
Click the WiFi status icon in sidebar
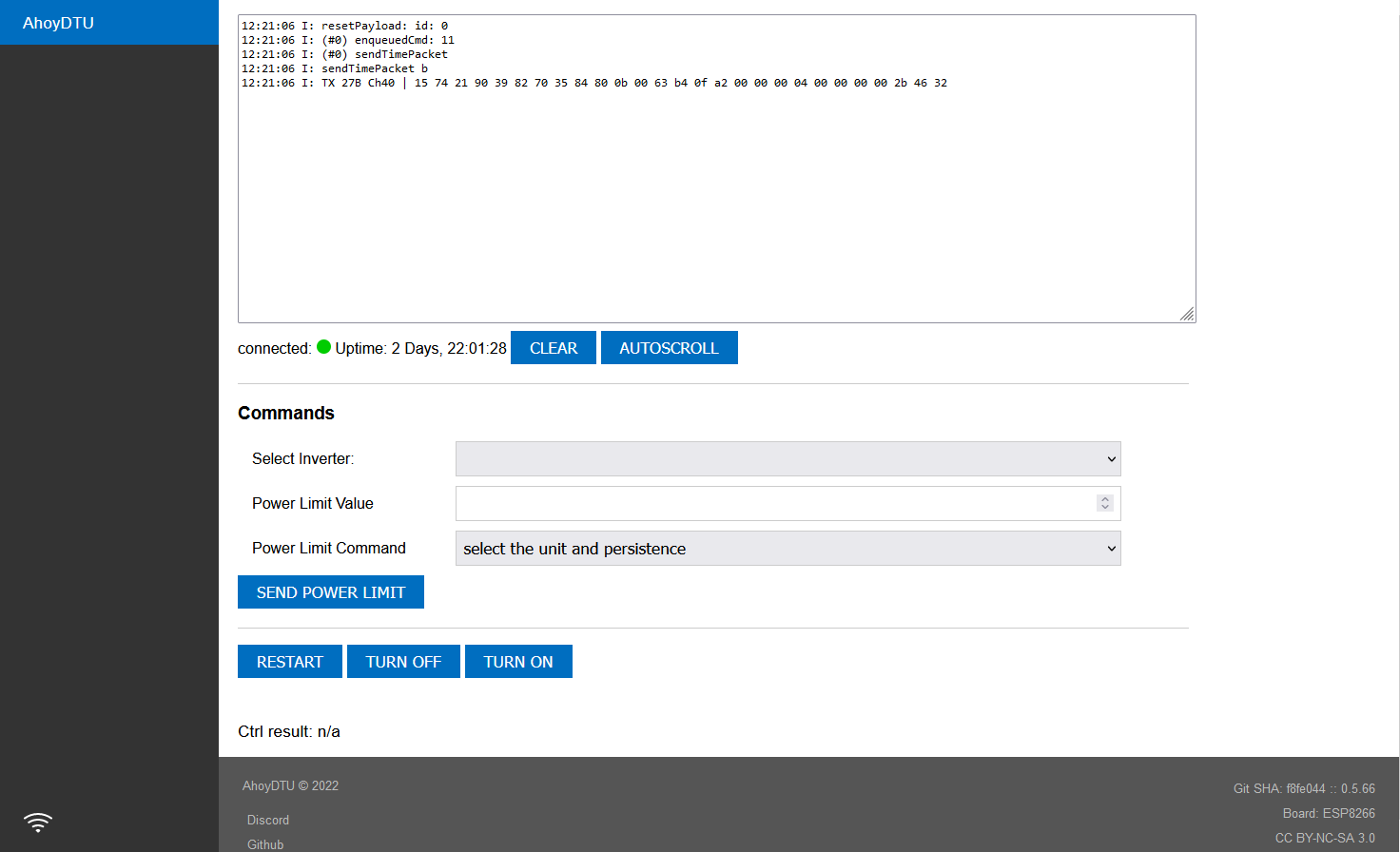click(37, 822)
